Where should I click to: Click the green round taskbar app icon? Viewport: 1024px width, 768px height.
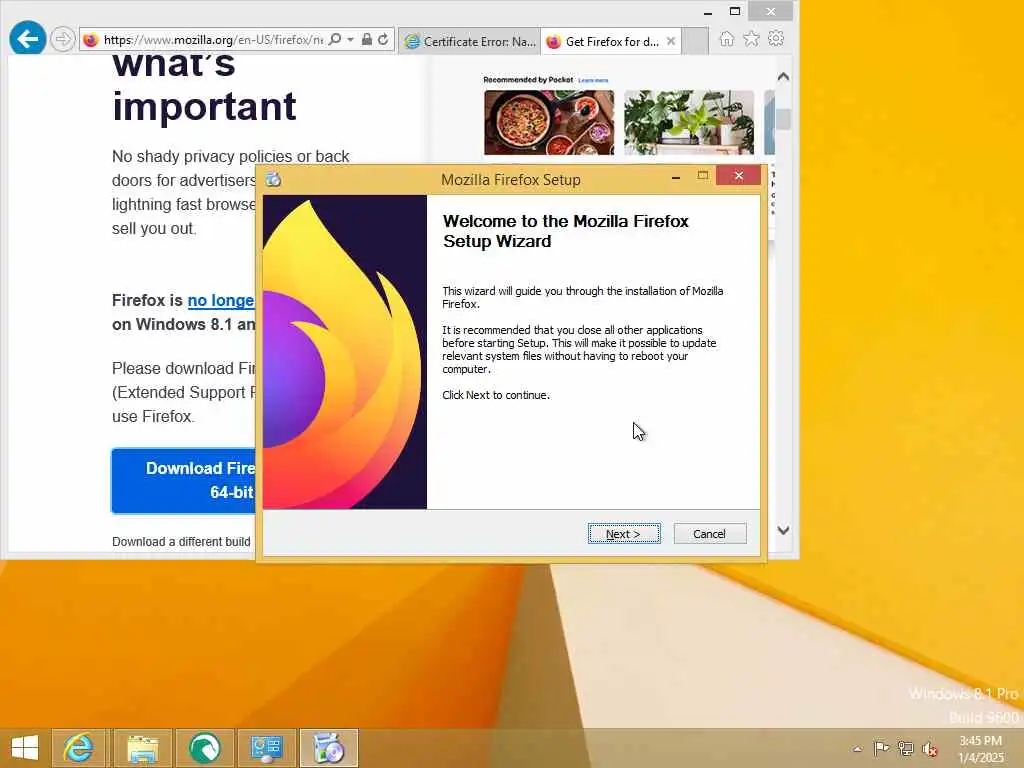coord(204,748)
